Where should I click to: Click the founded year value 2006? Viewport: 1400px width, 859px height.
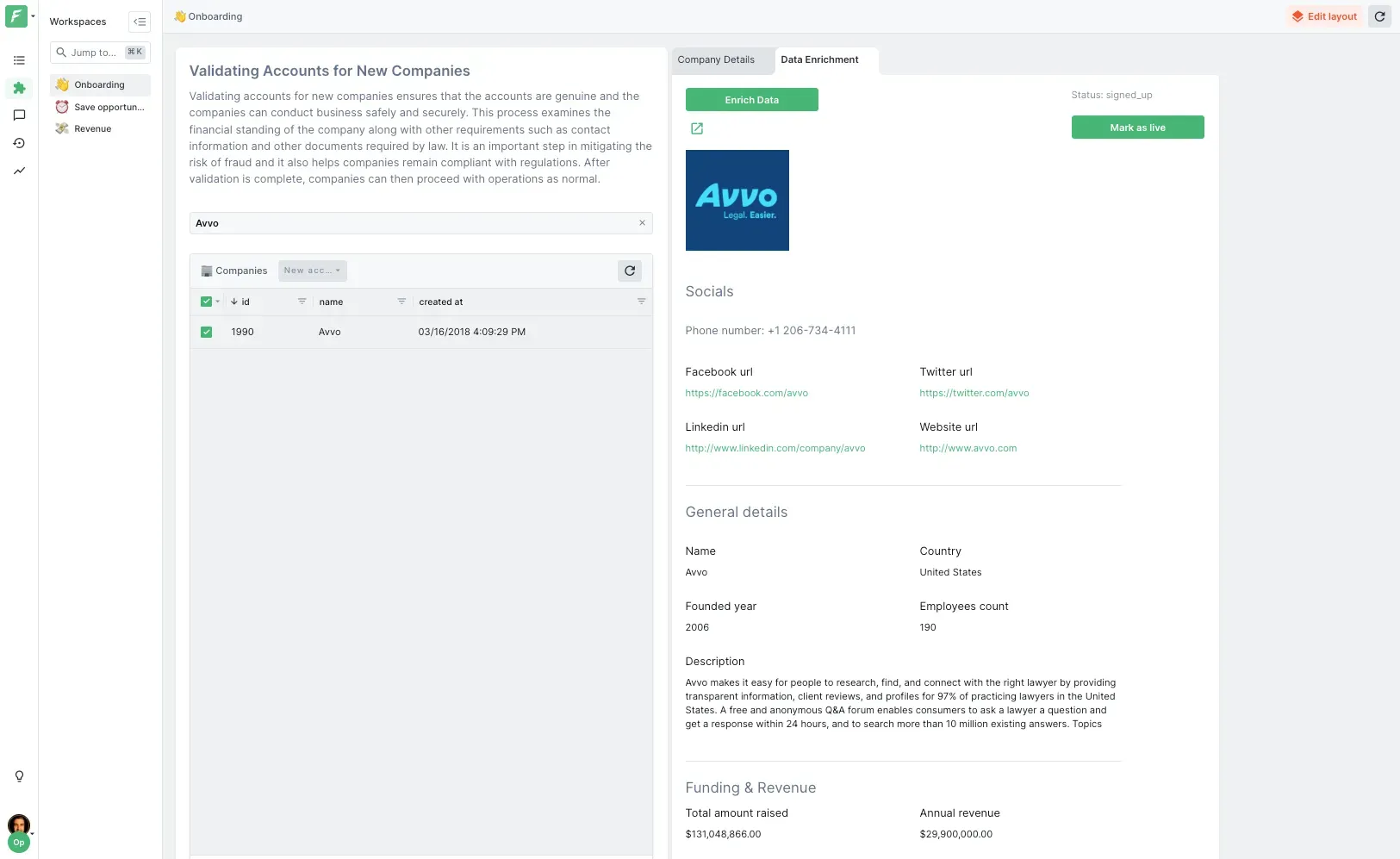tap(697, 627)
